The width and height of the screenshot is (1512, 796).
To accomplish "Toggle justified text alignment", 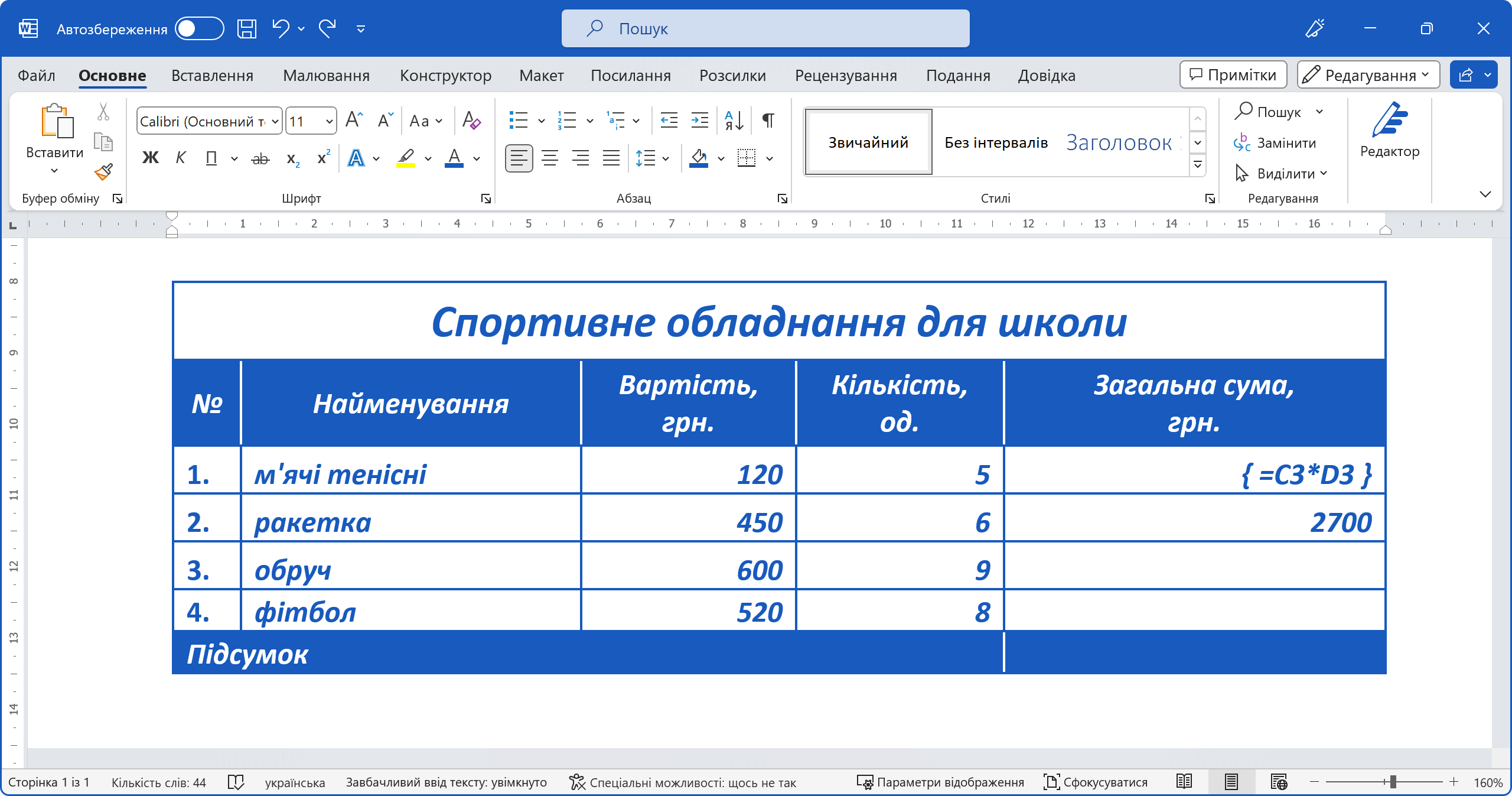I will coord(611,158).
